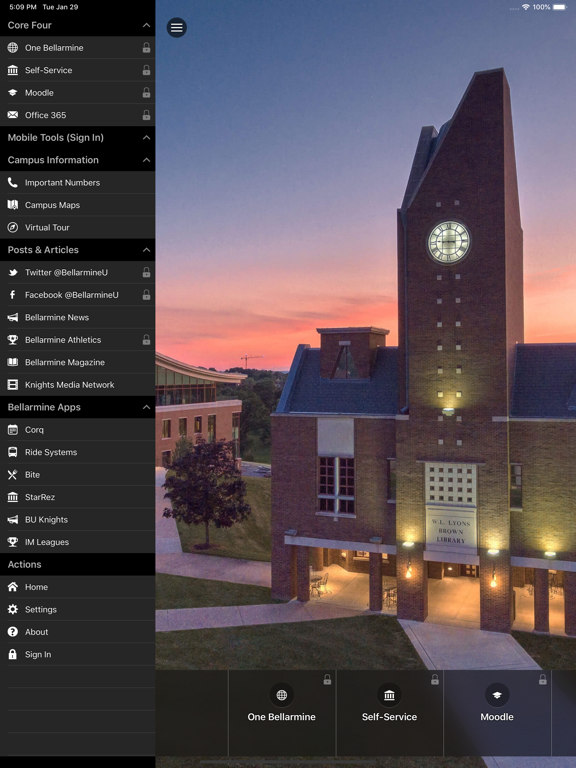Screen dimensions: 576x768
Task: Click the lock icon beside Office 365
Action: click(x=146, y=115)
